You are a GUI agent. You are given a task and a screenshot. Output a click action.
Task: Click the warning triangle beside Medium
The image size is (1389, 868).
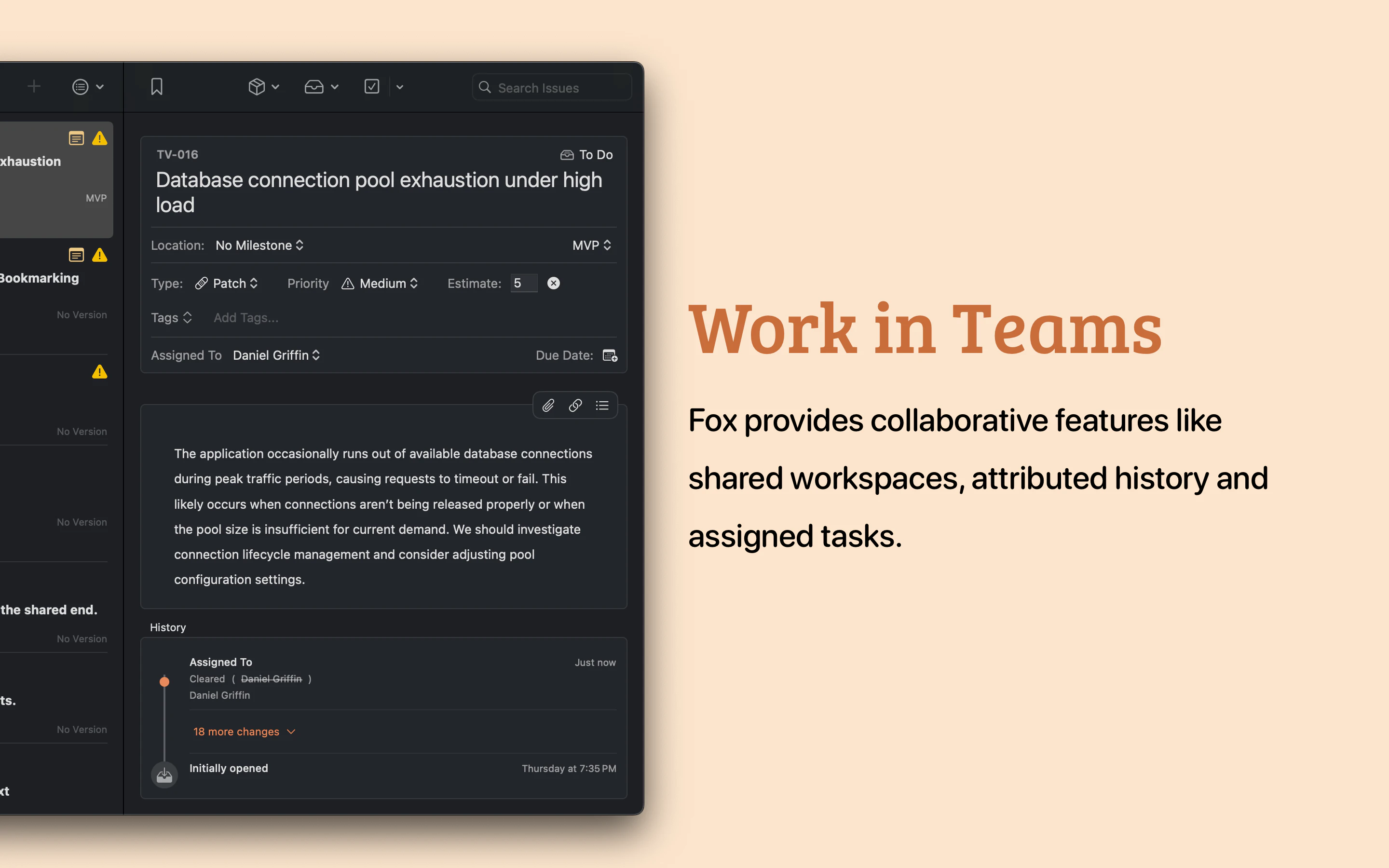point(348,284)
